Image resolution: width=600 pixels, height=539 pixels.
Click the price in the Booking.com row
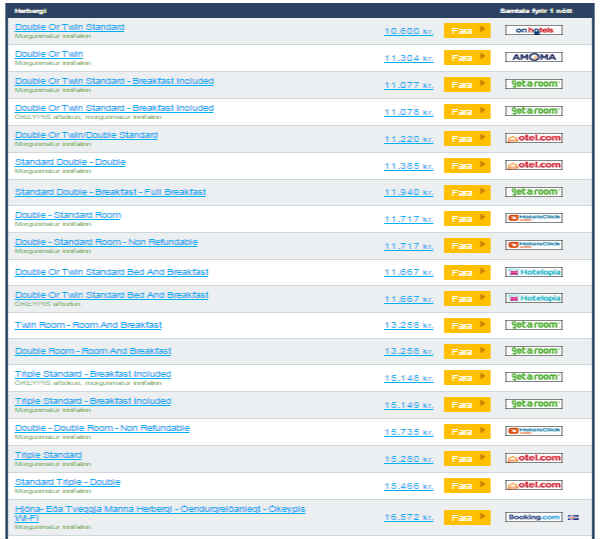click(409, 517)
